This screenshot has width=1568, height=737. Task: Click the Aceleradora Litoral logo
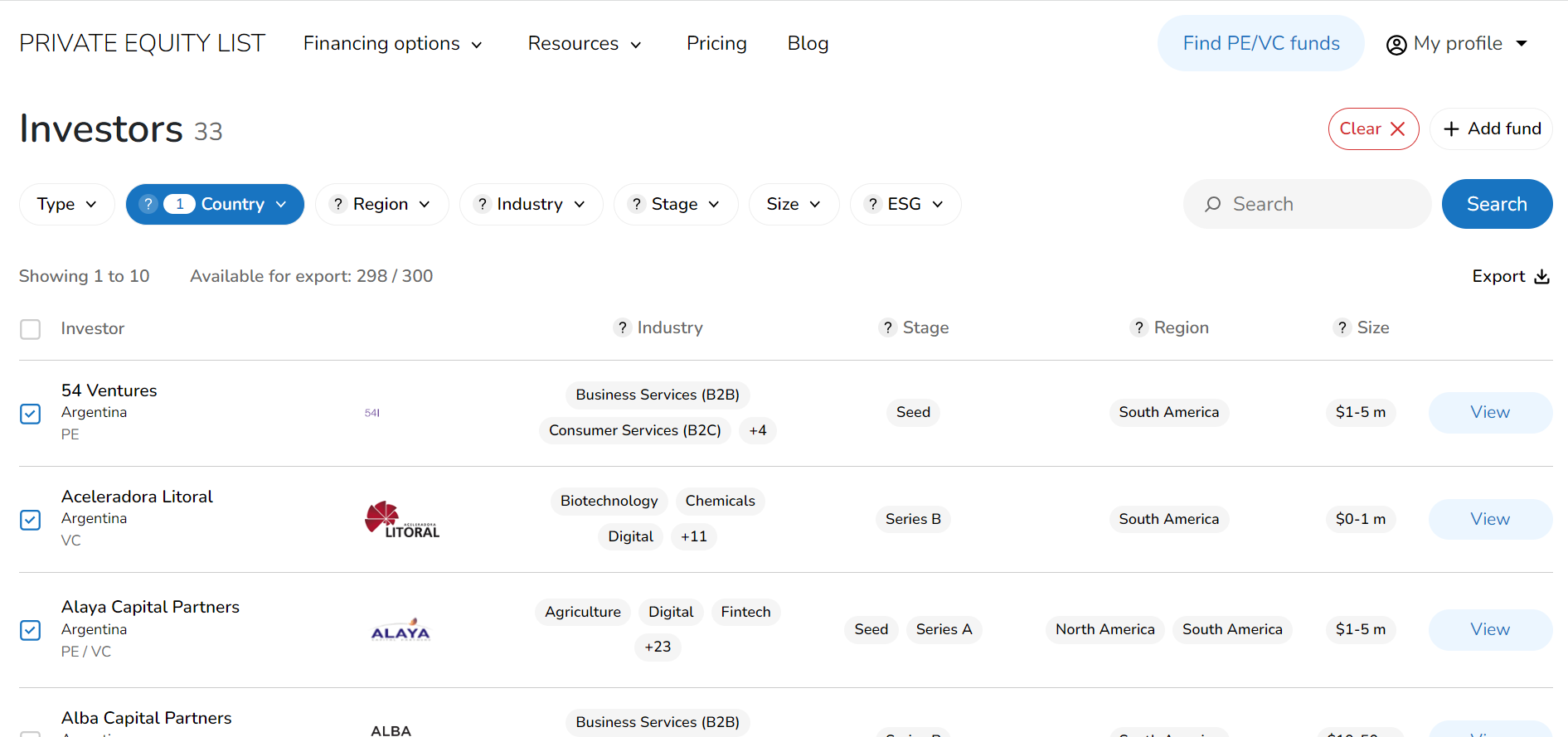pos(402,520)
